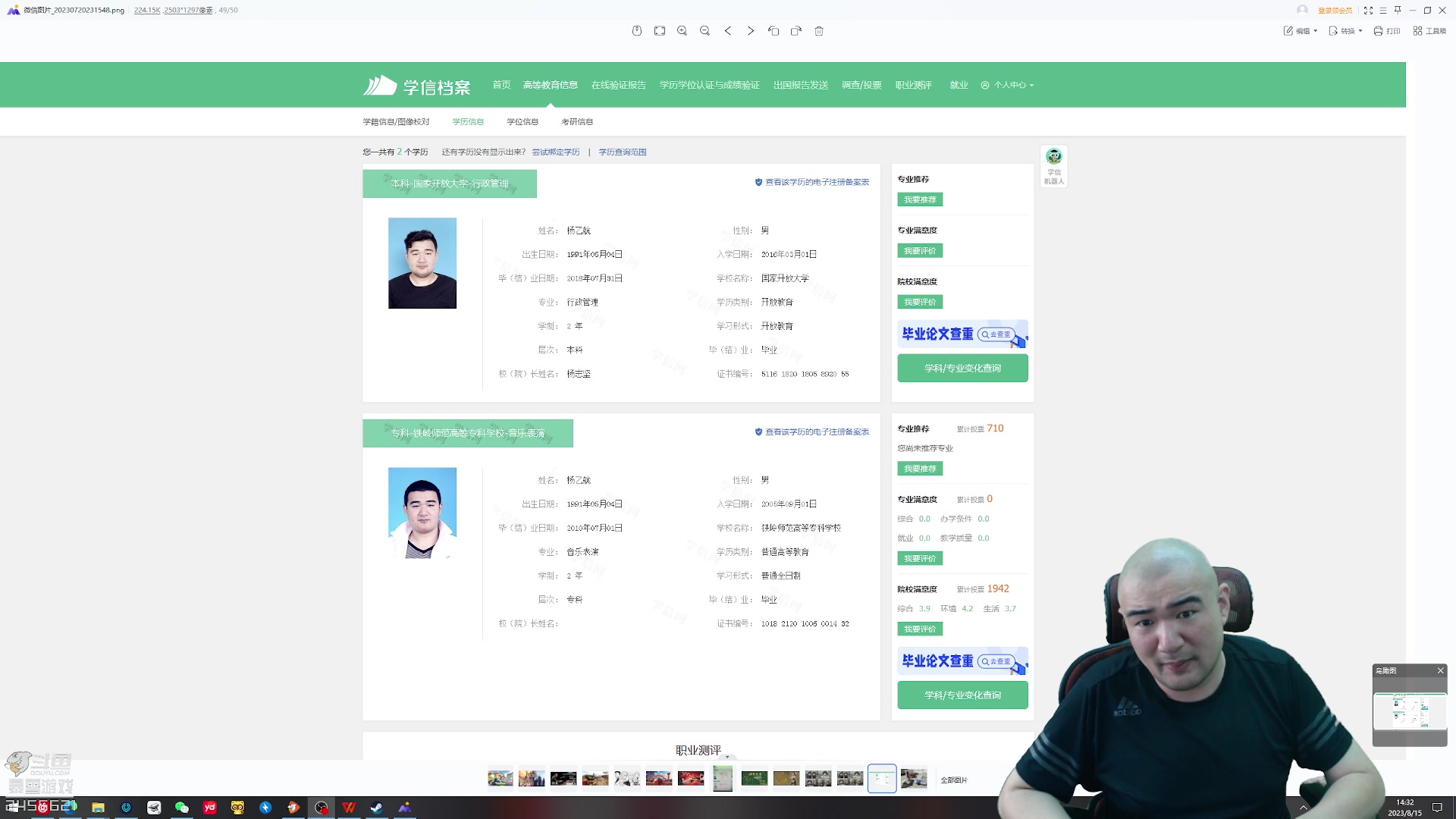Open WeChat from the taskbar

coord(182,808)
